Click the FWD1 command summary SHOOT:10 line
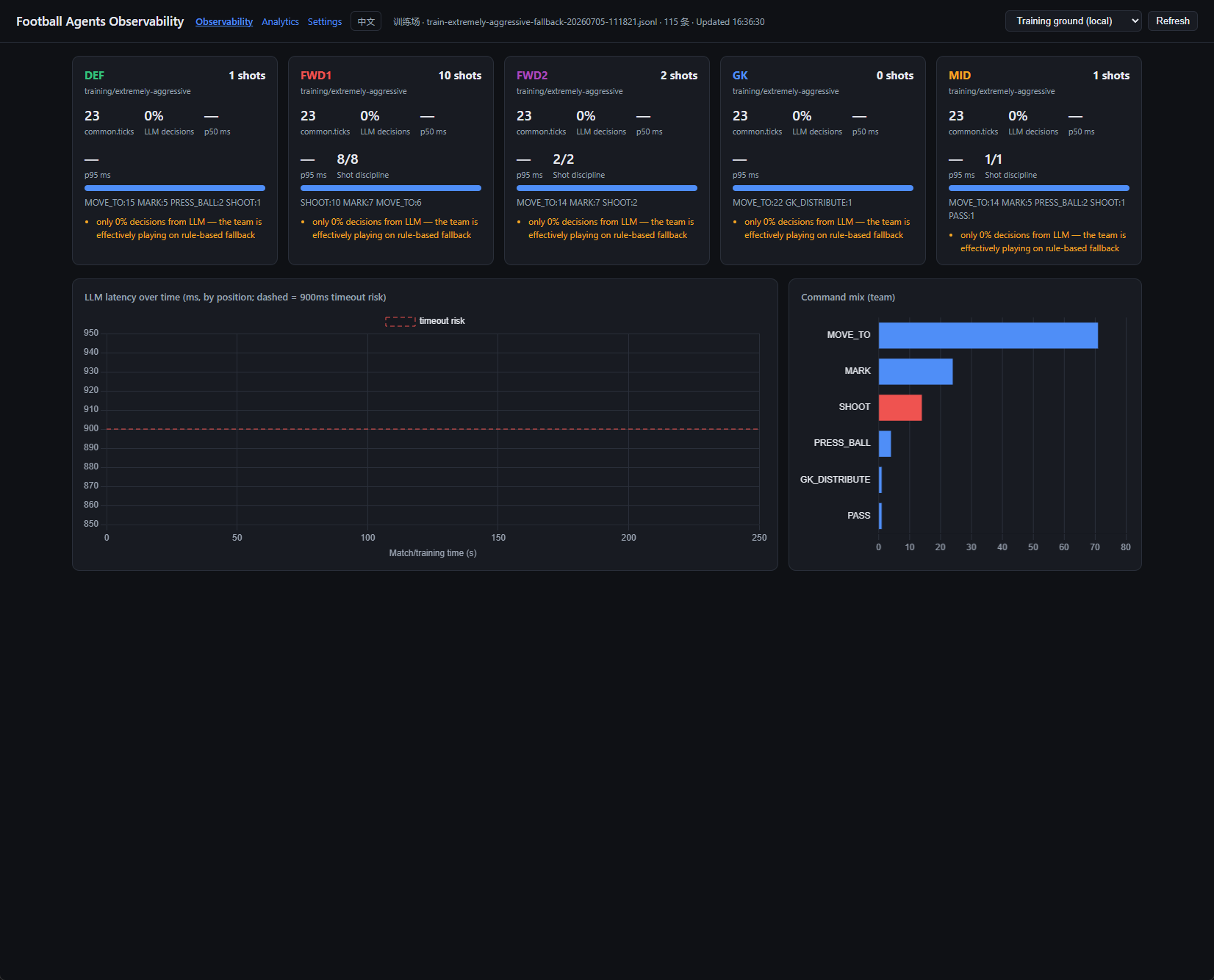This screenshot has height=980, width=1214. click(361, 203)
